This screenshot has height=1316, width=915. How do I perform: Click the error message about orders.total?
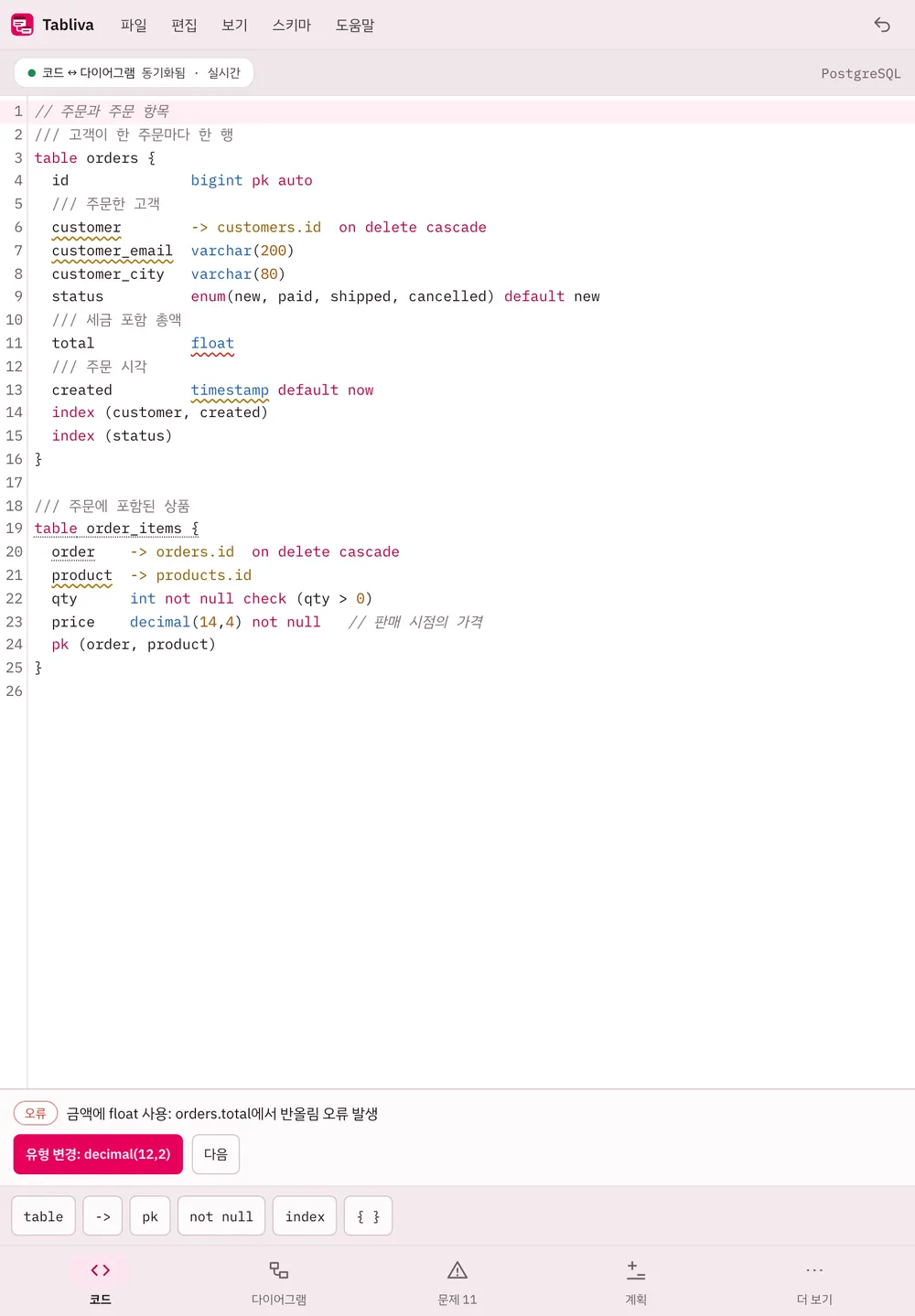click(x=222, y=1113)
